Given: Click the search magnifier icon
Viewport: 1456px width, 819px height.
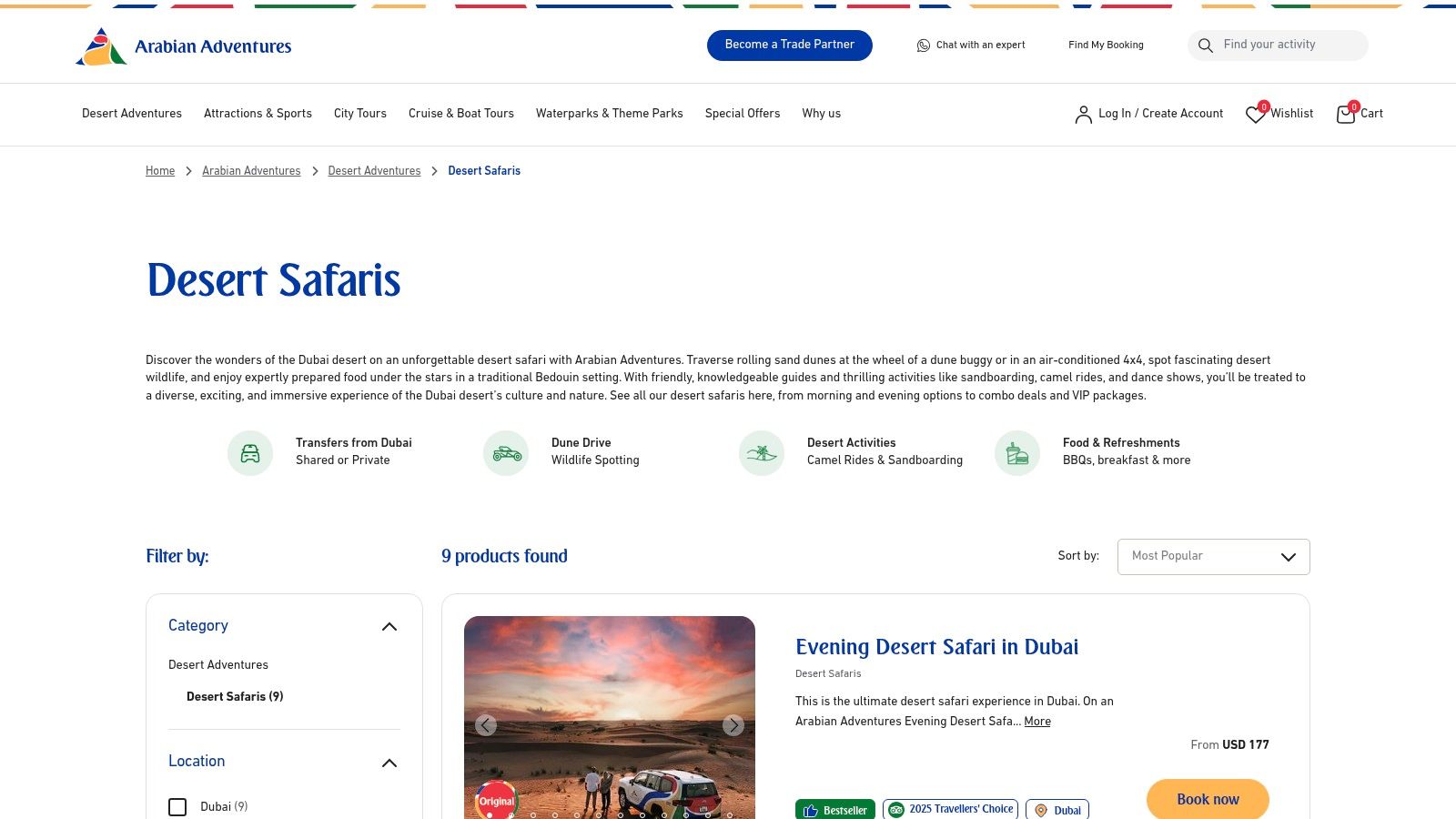Looking at the screenshot, I should pos(1206,45).
